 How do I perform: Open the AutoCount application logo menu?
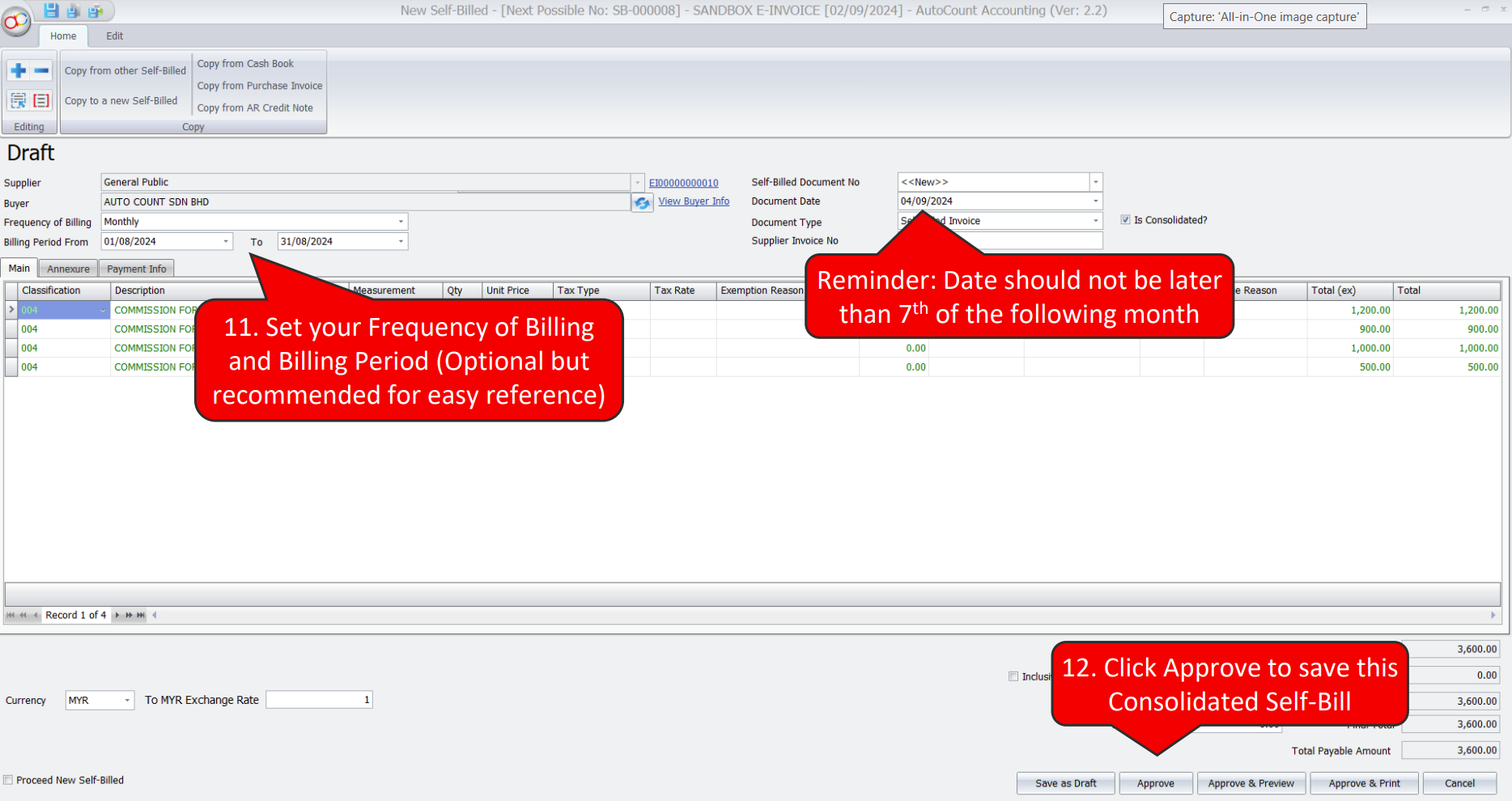pyautogui.click(x=15, y=21)
